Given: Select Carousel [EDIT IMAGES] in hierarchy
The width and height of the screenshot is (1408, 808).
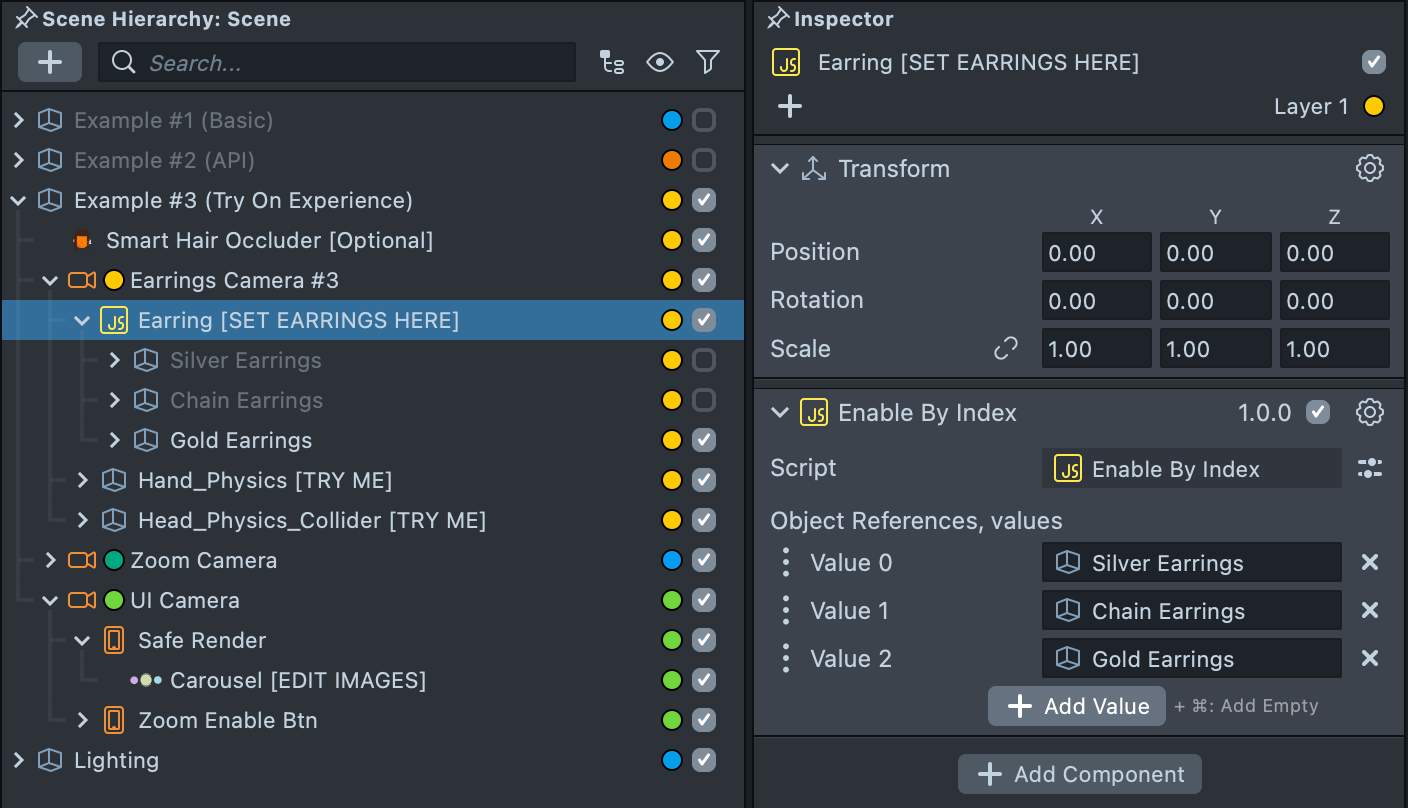Looking at the screenshot, I should pos(297,680).
